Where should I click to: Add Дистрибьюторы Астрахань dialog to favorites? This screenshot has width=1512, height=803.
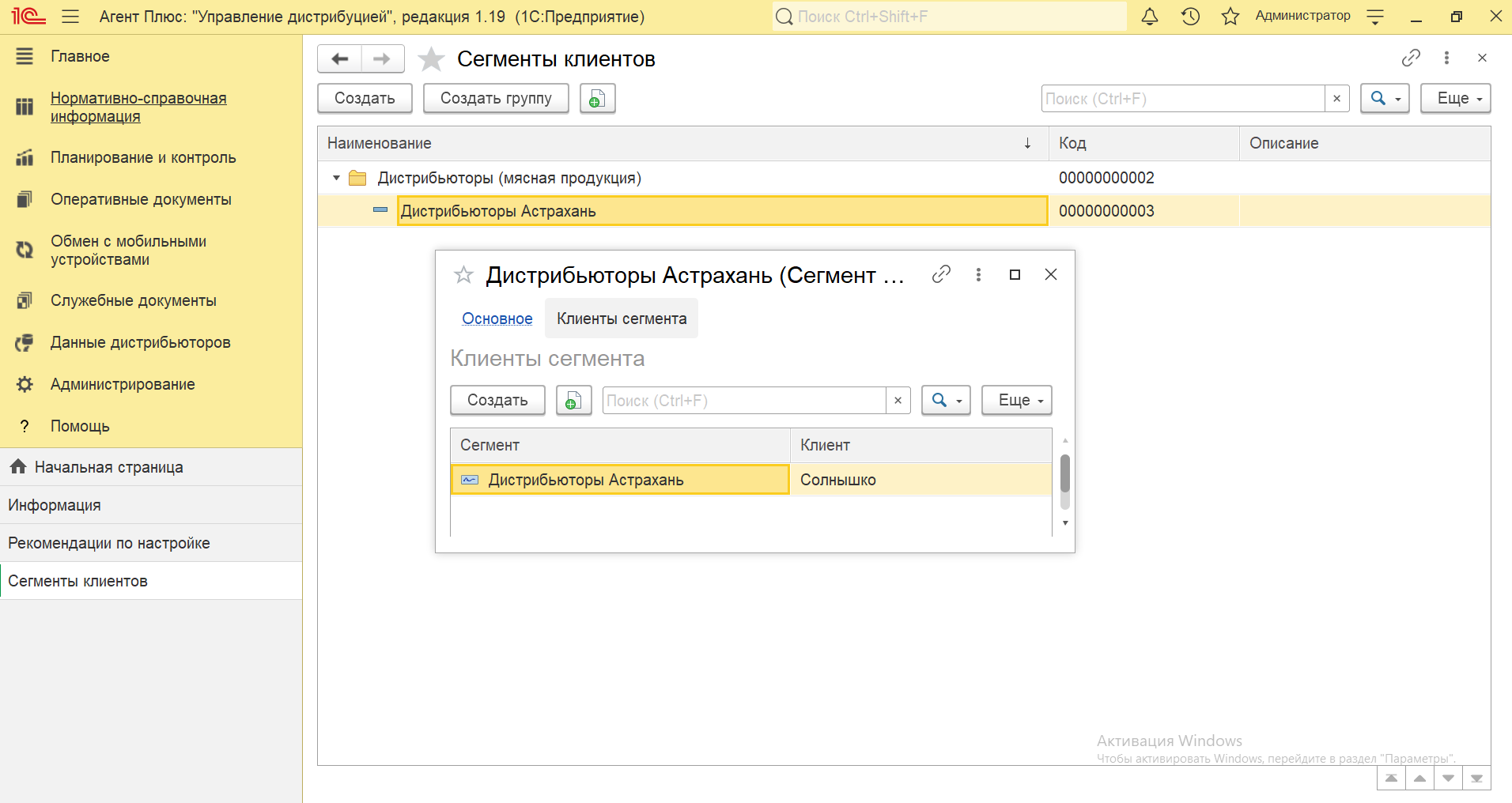pos(463,275)
